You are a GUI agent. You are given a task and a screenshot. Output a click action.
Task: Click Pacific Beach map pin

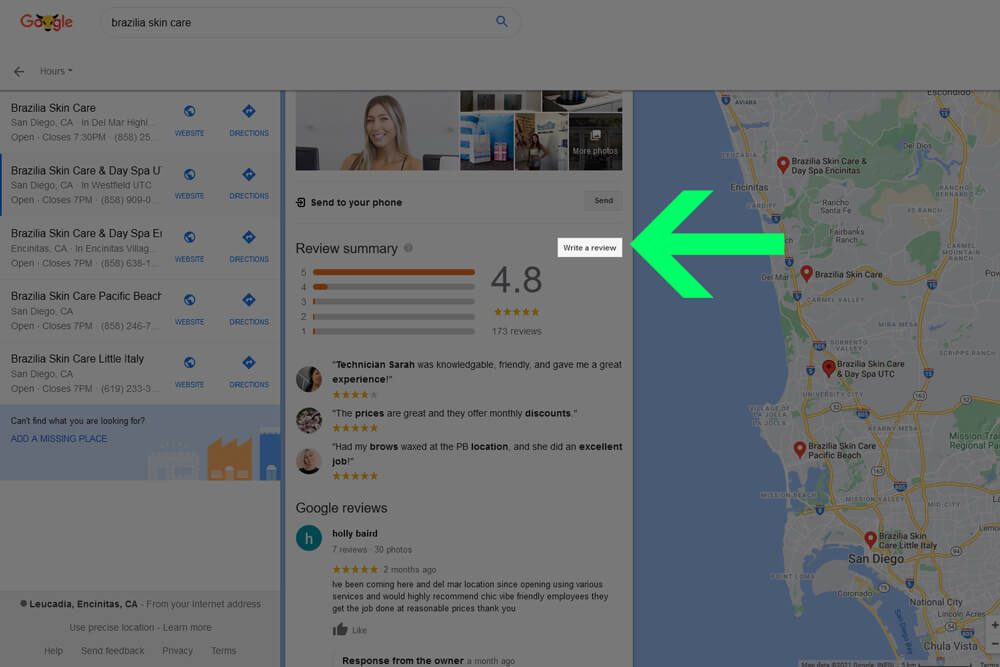pos(799,450)
